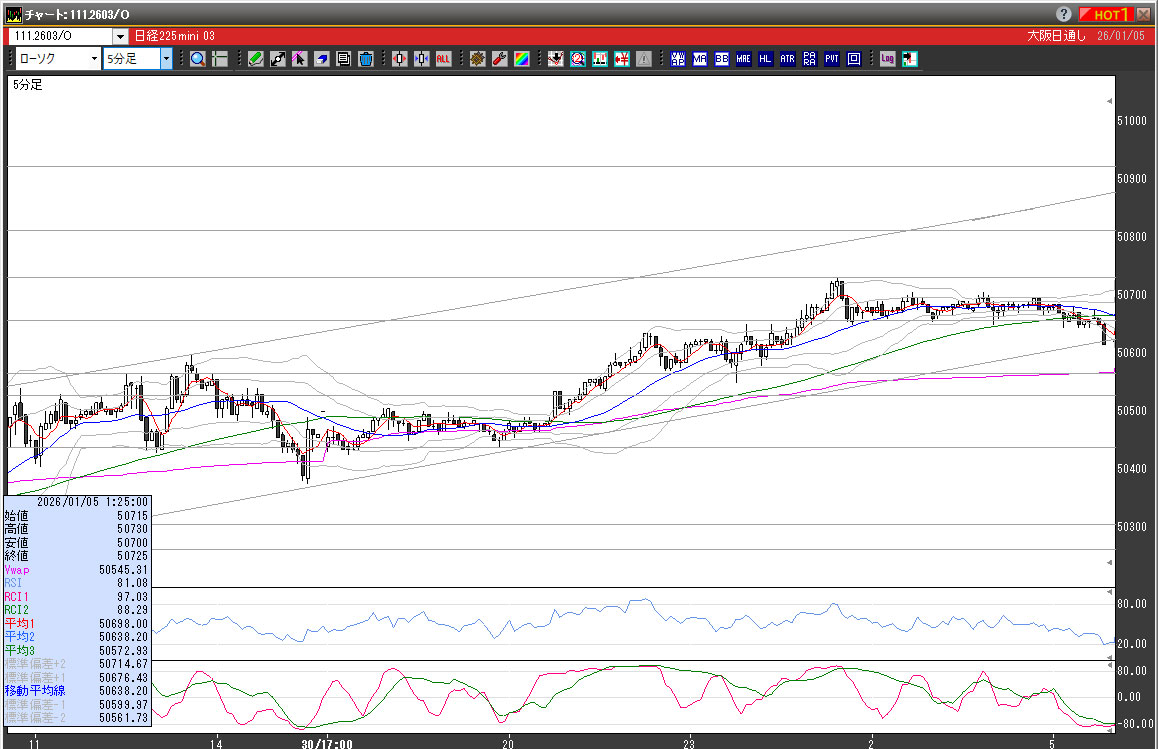The width and height of the screenshot is (1158, 749).
Task: Open help with the question mark button
Action: [x=1063, y=14]
